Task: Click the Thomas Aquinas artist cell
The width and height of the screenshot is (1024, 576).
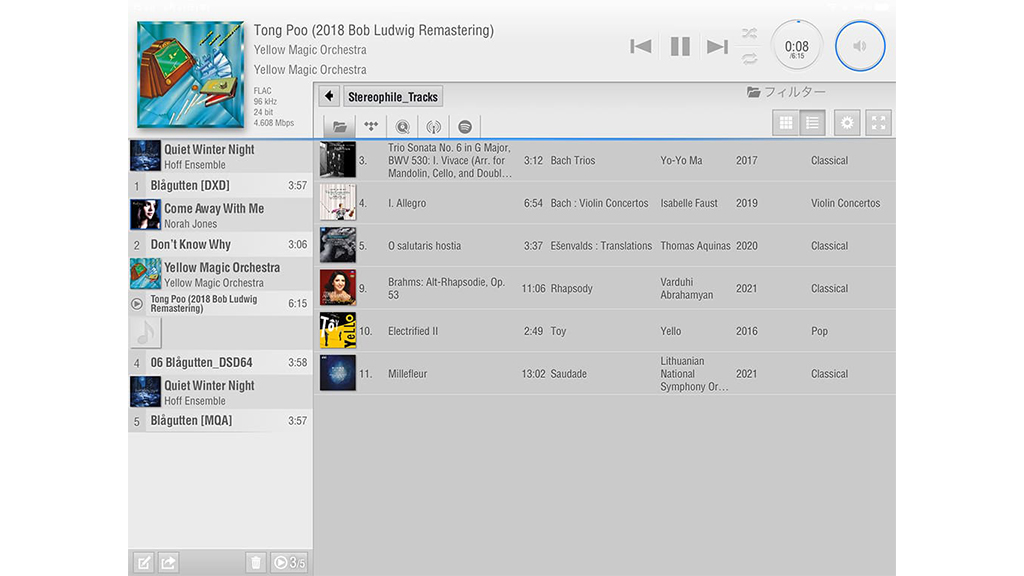Action: click(x=696, y=246)
